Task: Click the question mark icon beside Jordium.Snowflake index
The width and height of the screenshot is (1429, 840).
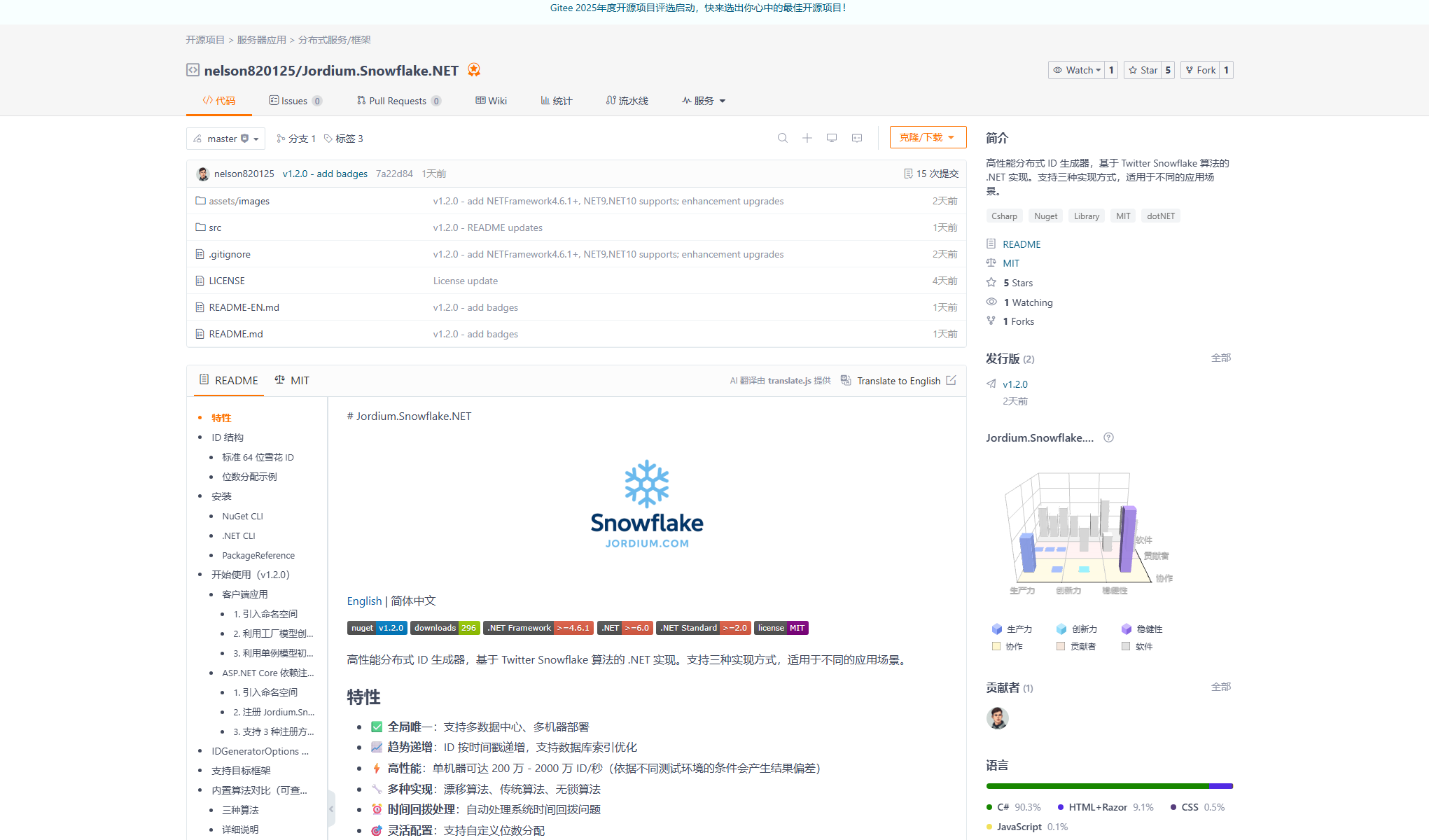Action: point(1108,437)
